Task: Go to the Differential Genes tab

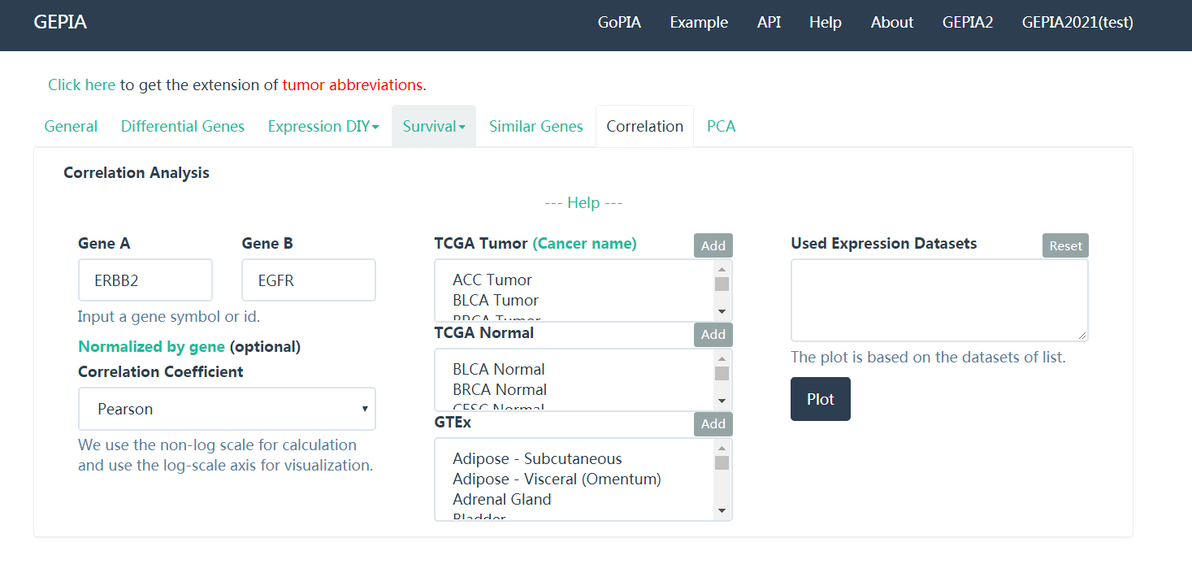Action: click(183, 126)
